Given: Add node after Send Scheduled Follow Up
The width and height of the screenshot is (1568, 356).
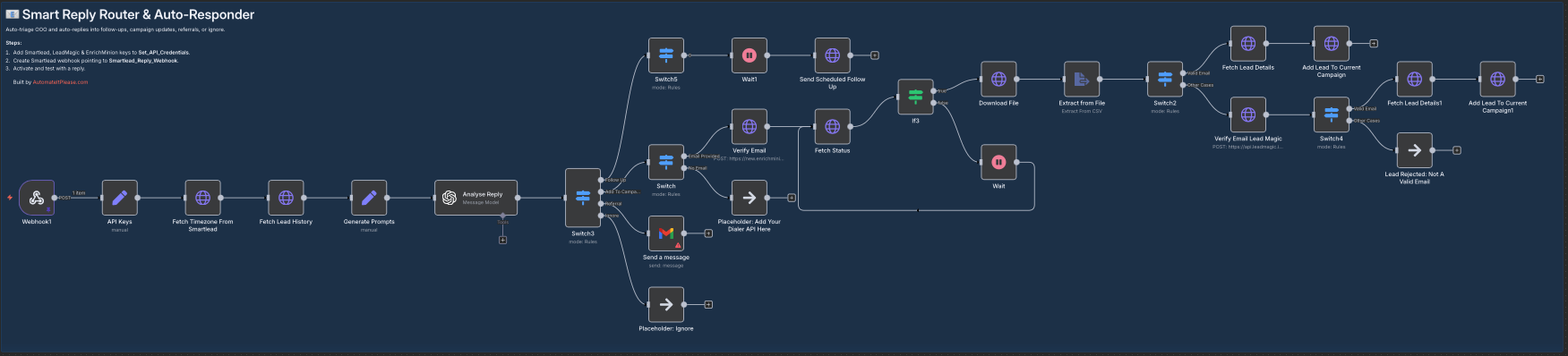Looking at the screenshot, I should pos(875,55).
